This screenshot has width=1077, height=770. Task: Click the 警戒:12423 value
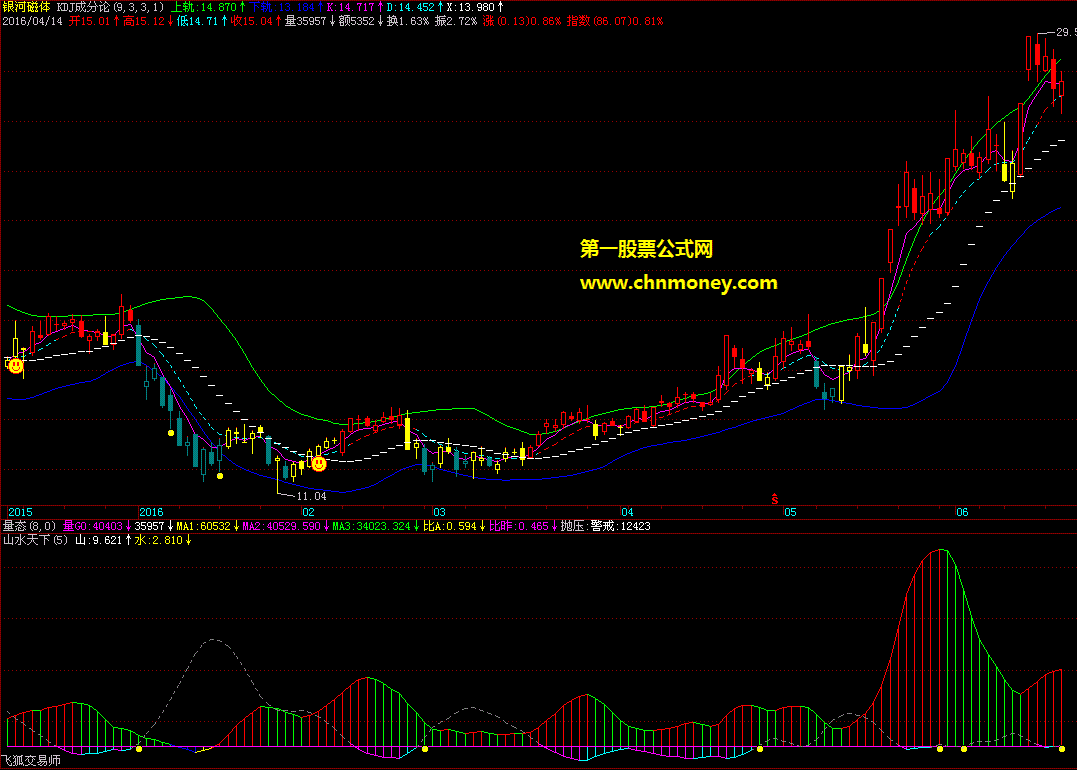point(620,526)
